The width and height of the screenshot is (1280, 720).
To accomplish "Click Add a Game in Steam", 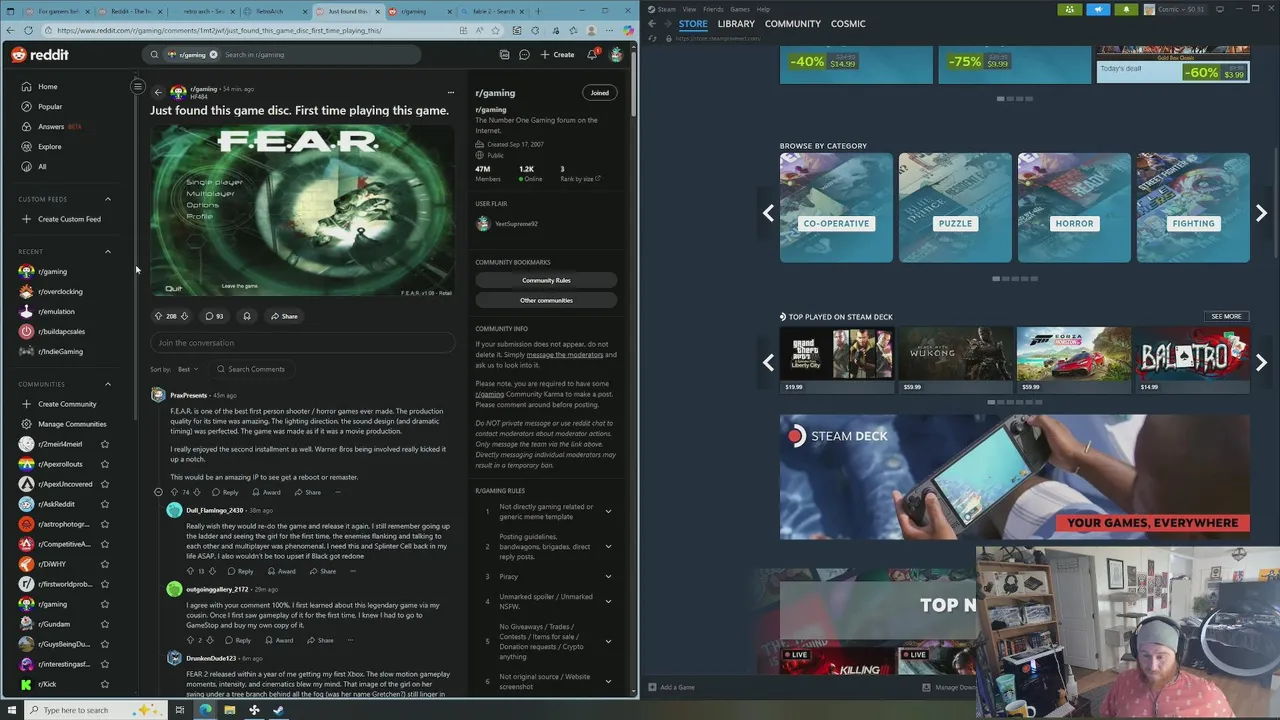I will (x=671, y=687).
